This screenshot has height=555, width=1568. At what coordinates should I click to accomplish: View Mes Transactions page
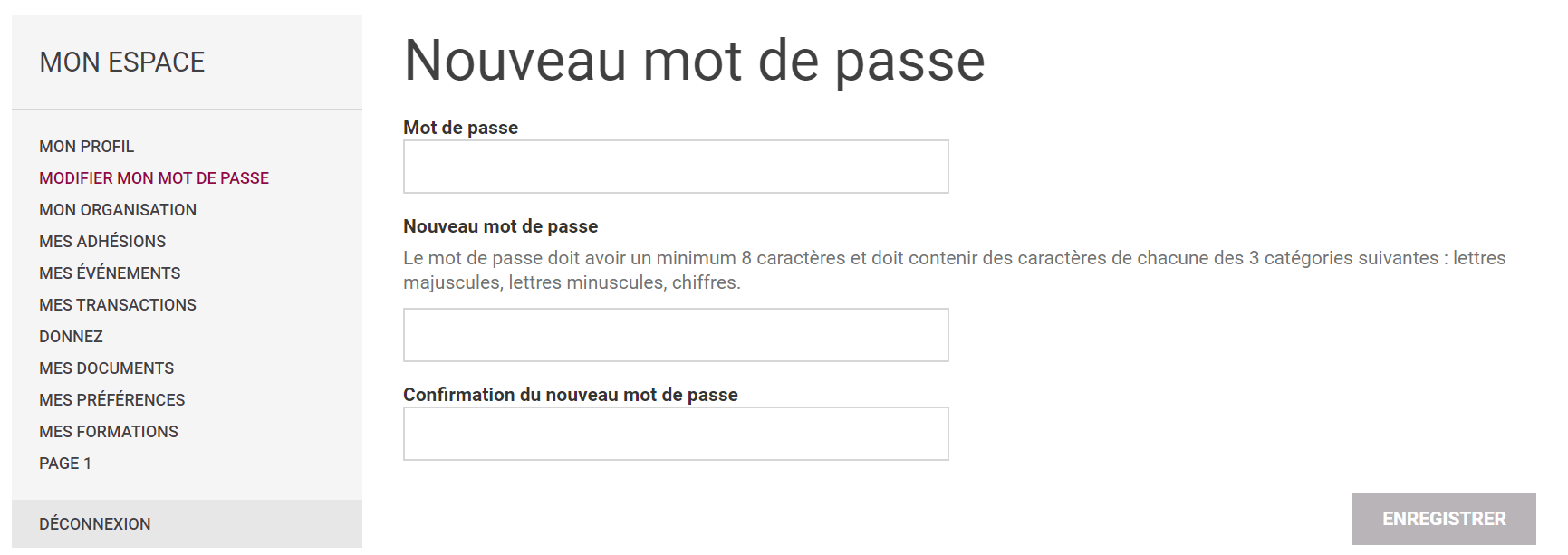[118, 305]
